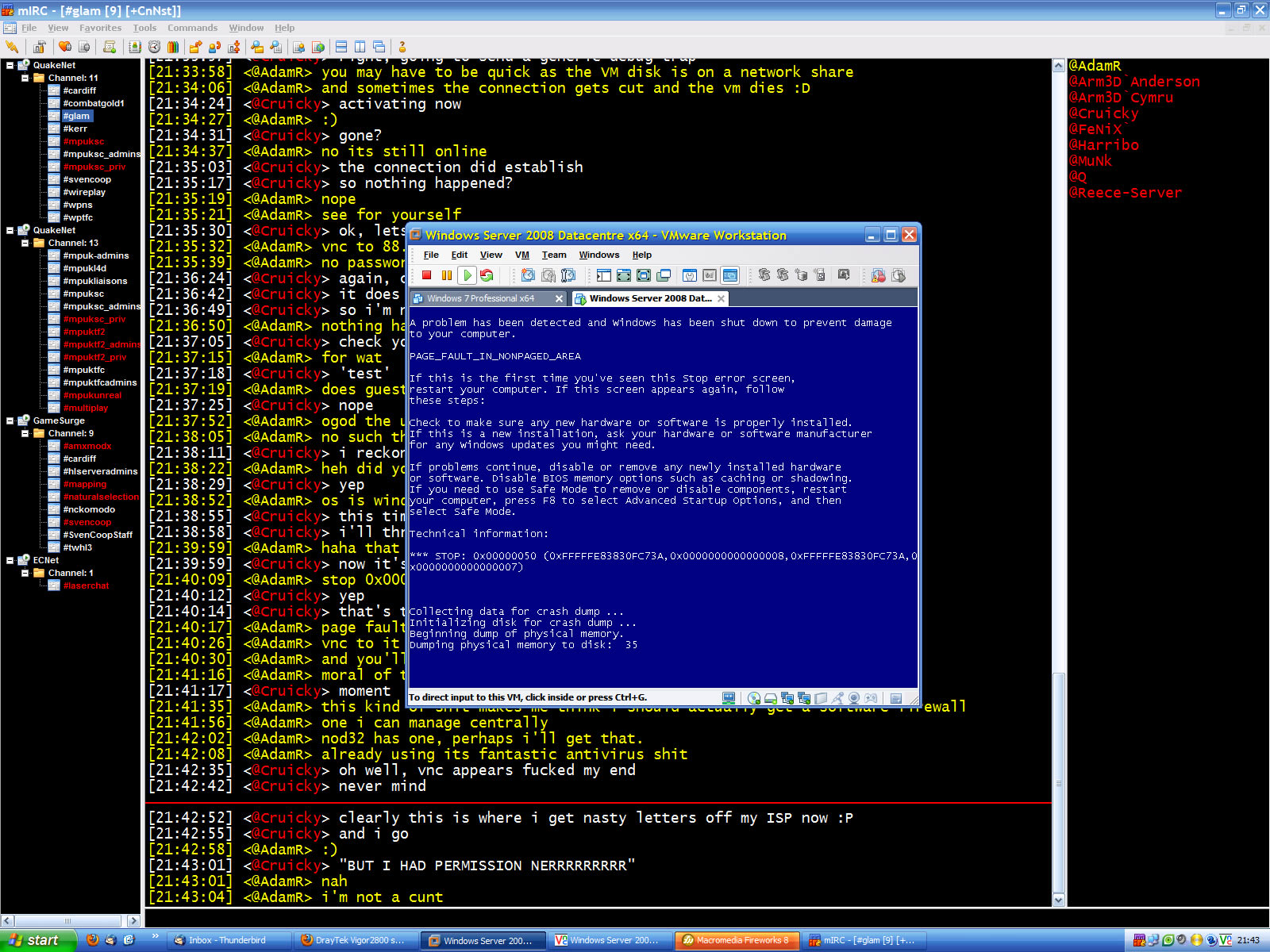Power off the VM red stop icon
This screenshot has height=952, width=1270.
coord(426,275)
